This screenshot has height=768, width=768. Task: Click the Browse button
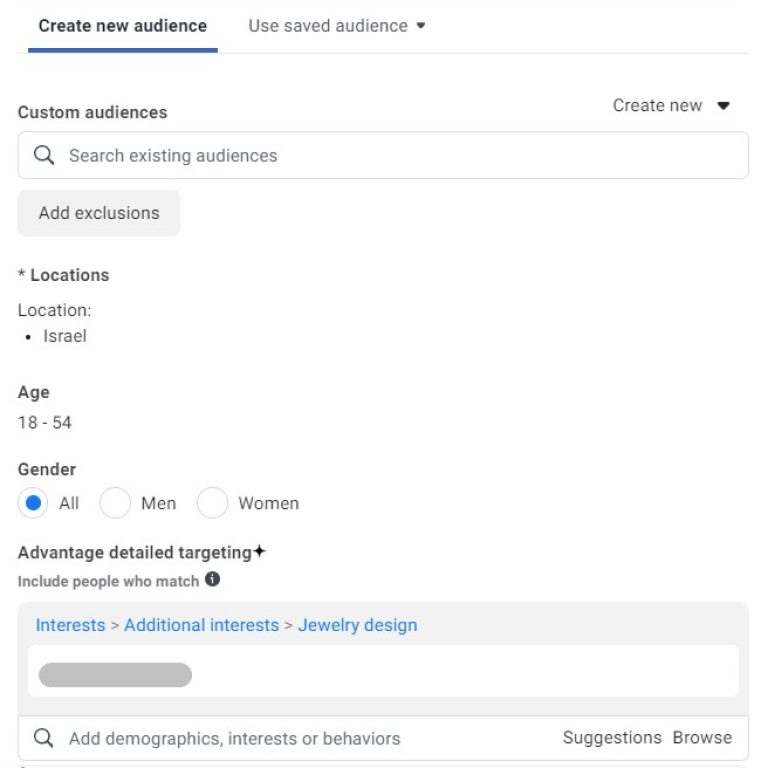click(702, 738)
